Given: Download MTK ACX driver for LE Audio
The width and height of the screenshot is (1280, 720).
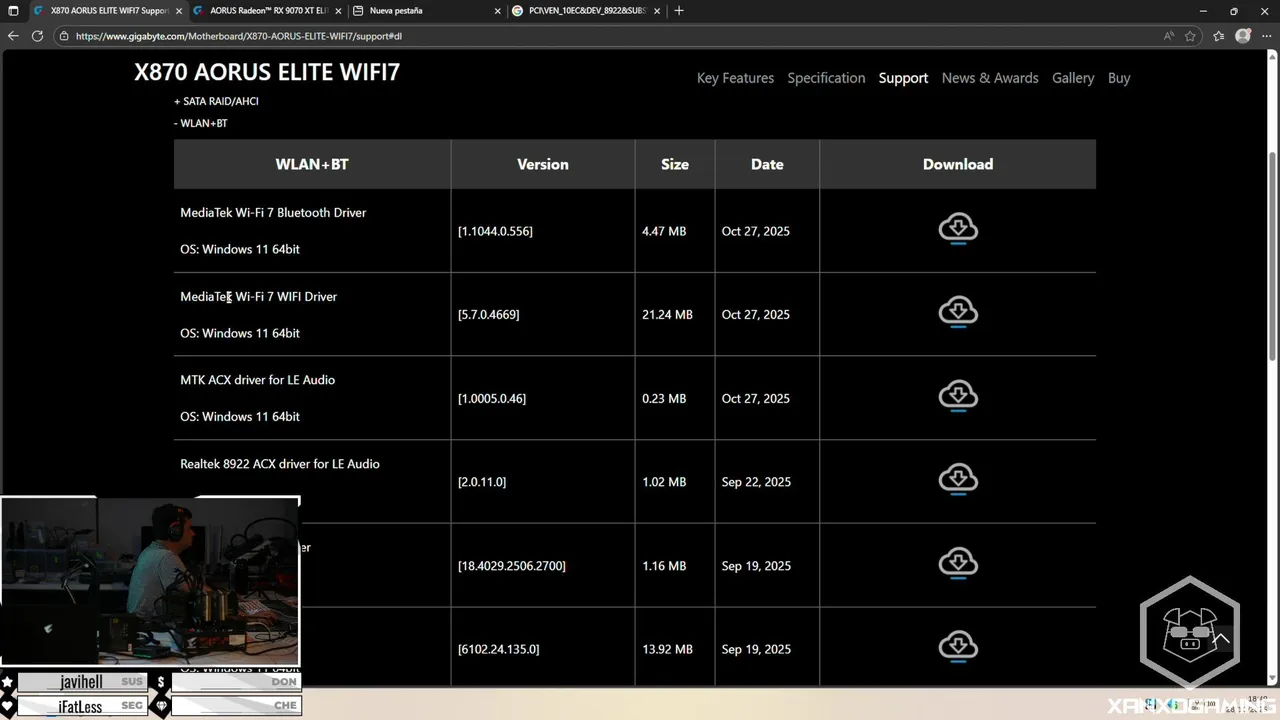Looking at the screenshot, I should (x=958, y=397).
